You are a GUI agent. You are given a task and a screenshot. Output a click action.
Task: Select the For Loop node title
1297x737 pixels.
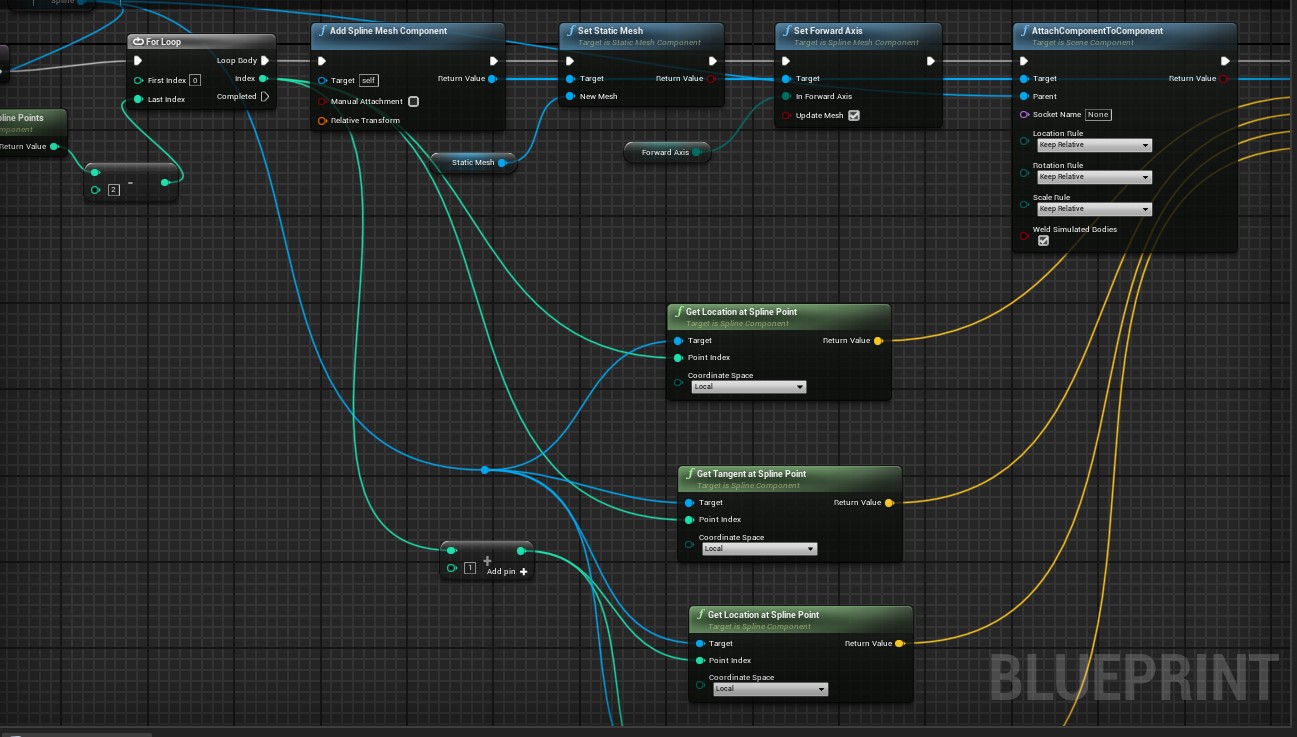pyautogui.click(x=163, y=42)
